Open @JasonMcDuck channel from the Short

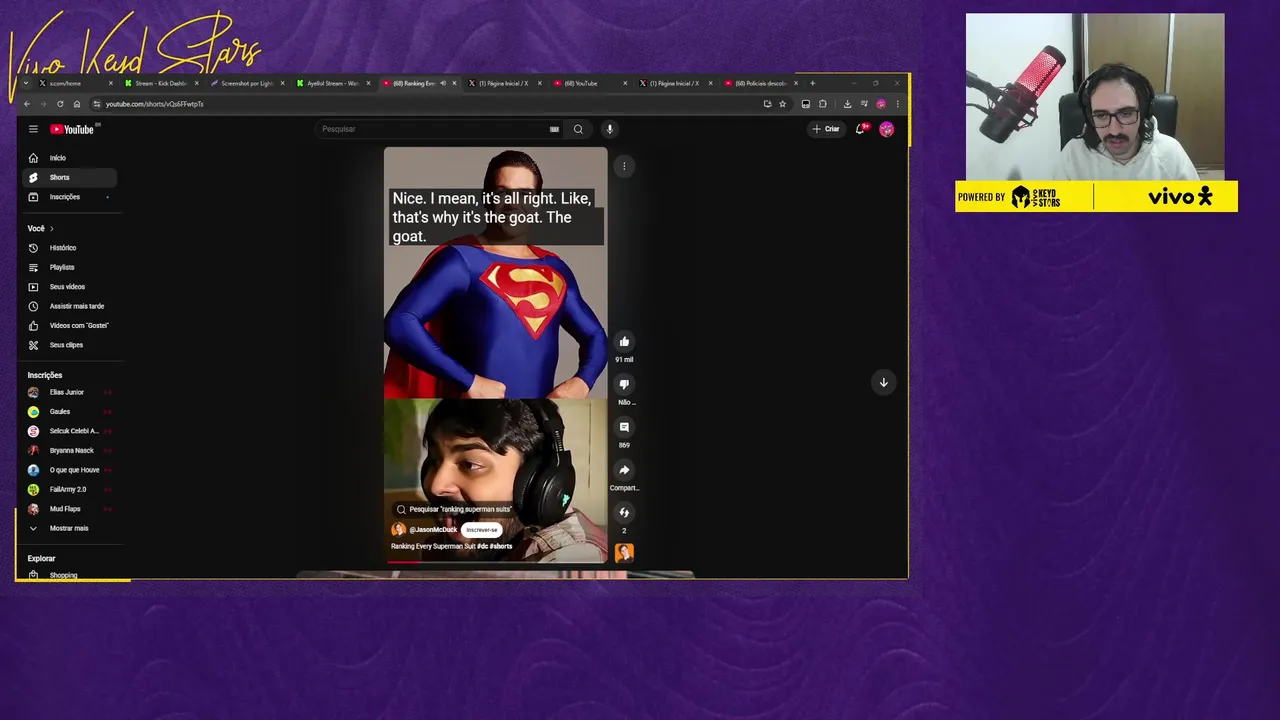[x=433, y=530]
